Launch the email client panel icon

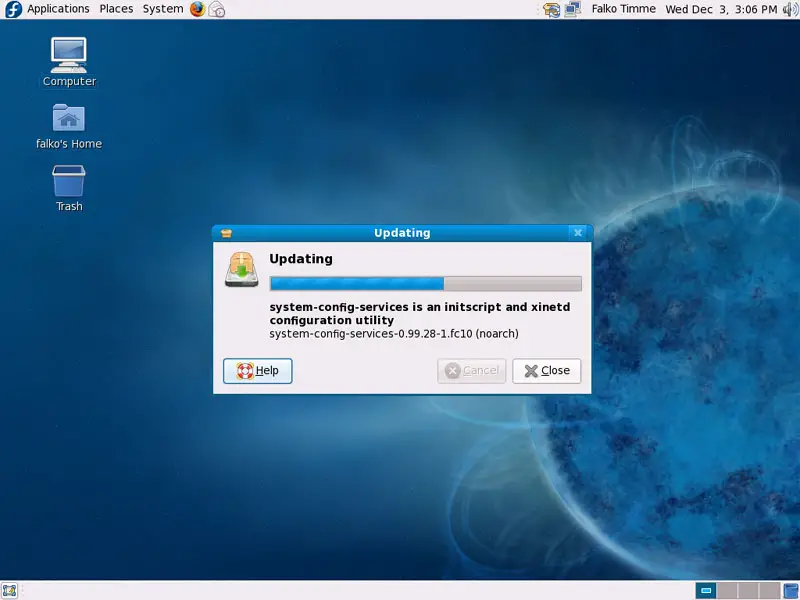pos(217,9)
